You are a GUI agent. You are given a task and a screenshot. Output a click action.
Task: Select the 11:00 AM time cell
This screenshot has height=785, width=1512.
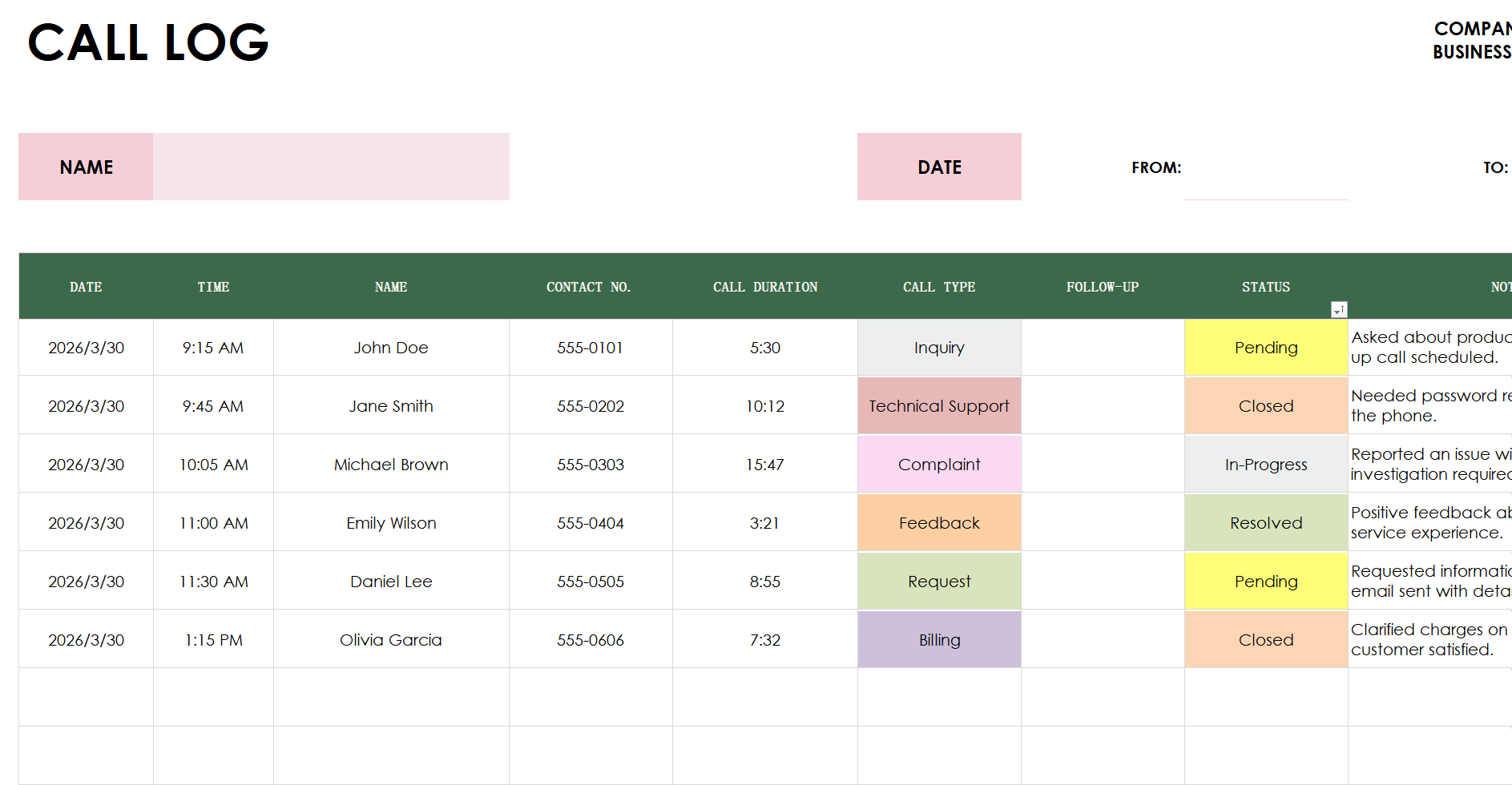click(213, 523)
